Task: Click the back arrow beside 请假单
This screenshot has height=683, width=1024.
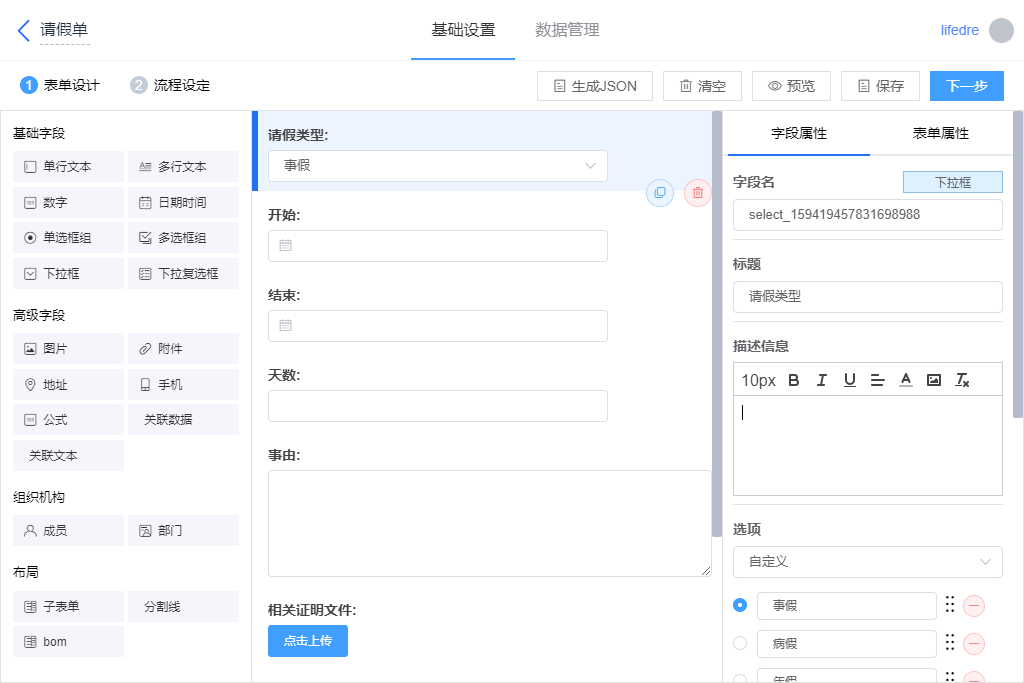Action: [24, 30]
